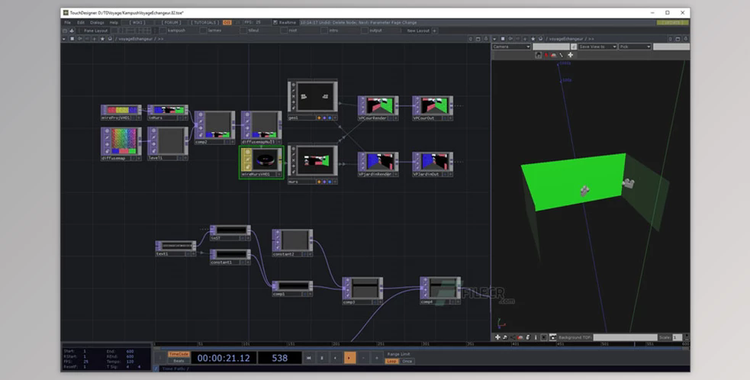Viewport: 750px width, 380px height.
Task: Click the input field next to Camera dropdown
Action: [551, 47]
